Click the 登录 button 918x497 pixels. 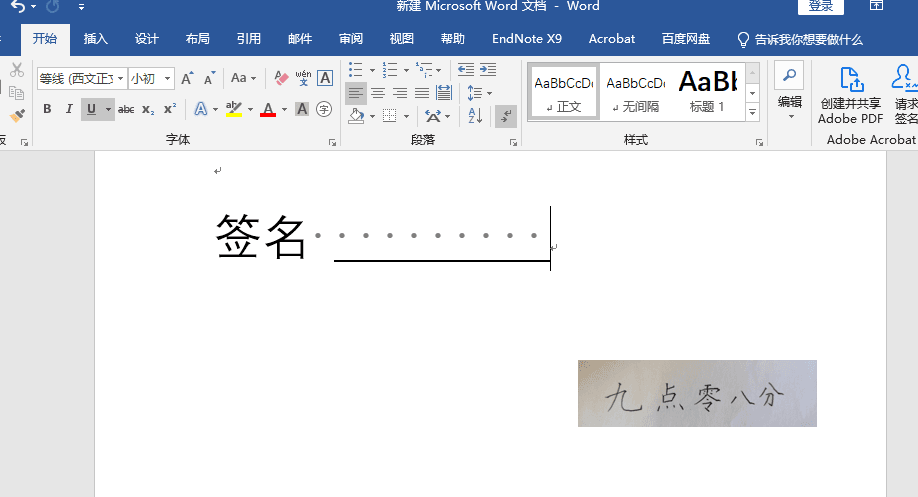pos(820,6)
